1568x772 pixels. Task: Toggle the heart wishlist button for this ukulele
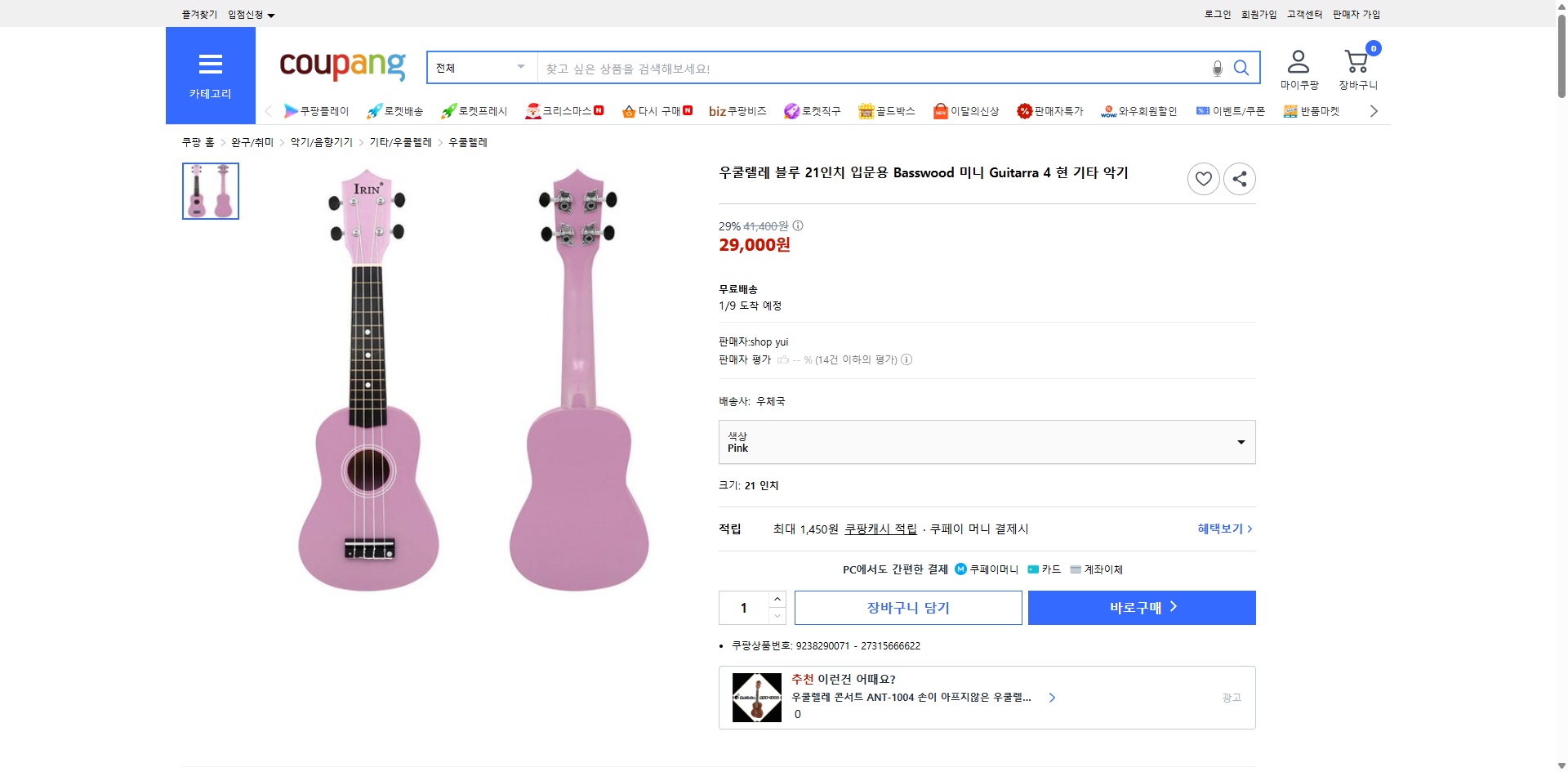click(x=1203, y=178)
